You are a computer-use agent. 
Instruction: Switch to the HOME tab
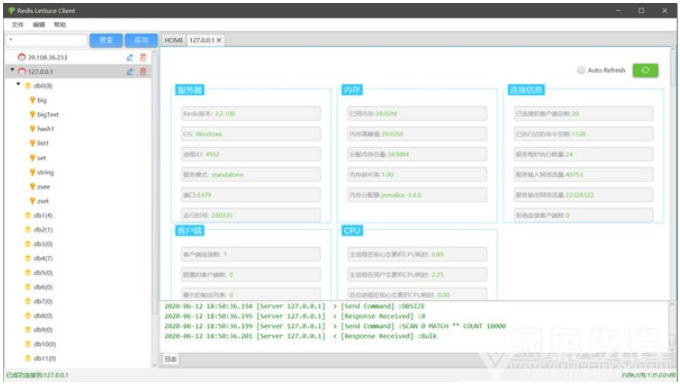tap(173, 40)
